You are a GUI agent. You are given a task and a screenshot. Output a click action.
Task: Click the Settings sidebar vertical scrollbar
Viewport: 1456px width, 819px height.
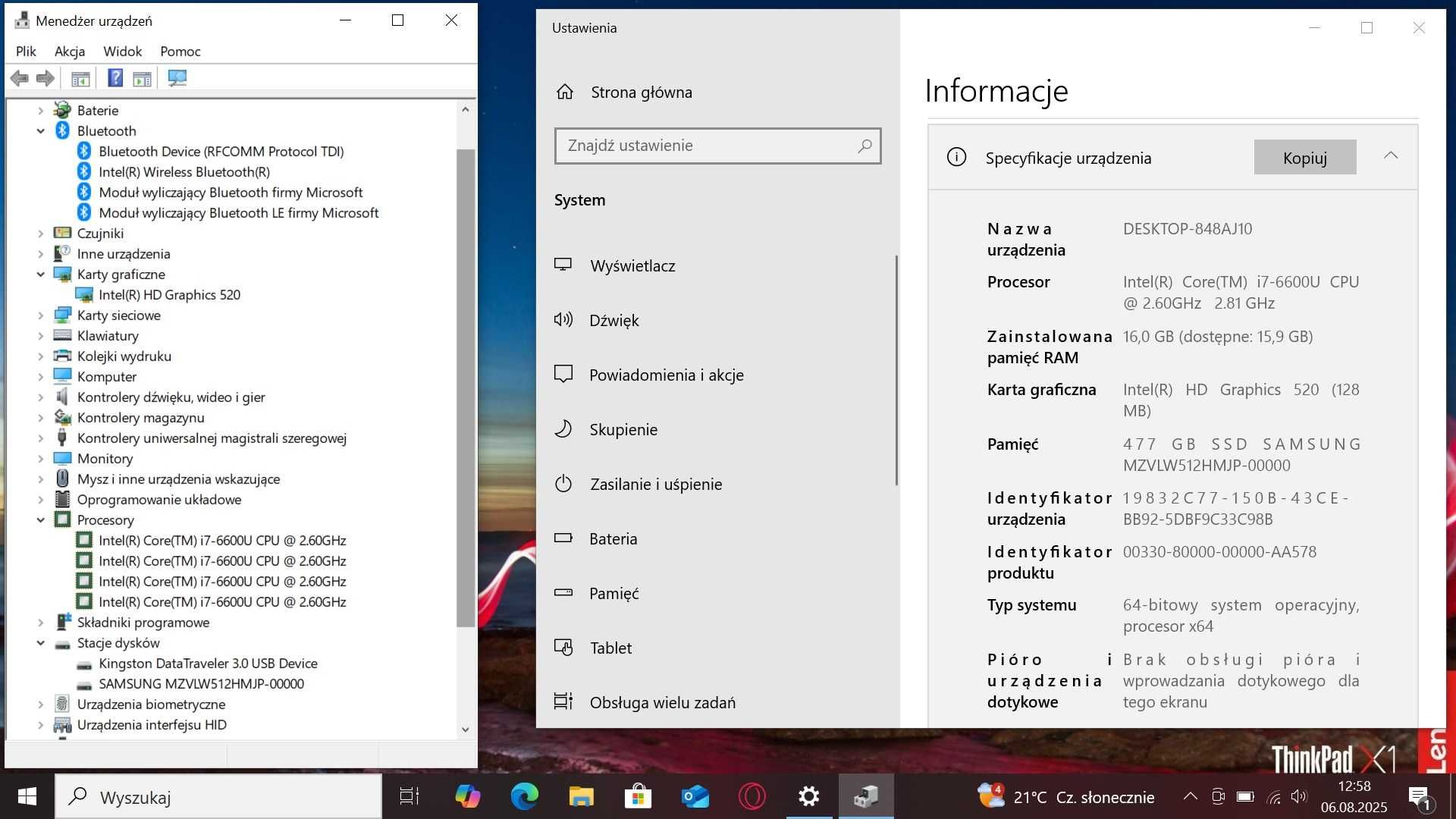click(x=896, y=370)
